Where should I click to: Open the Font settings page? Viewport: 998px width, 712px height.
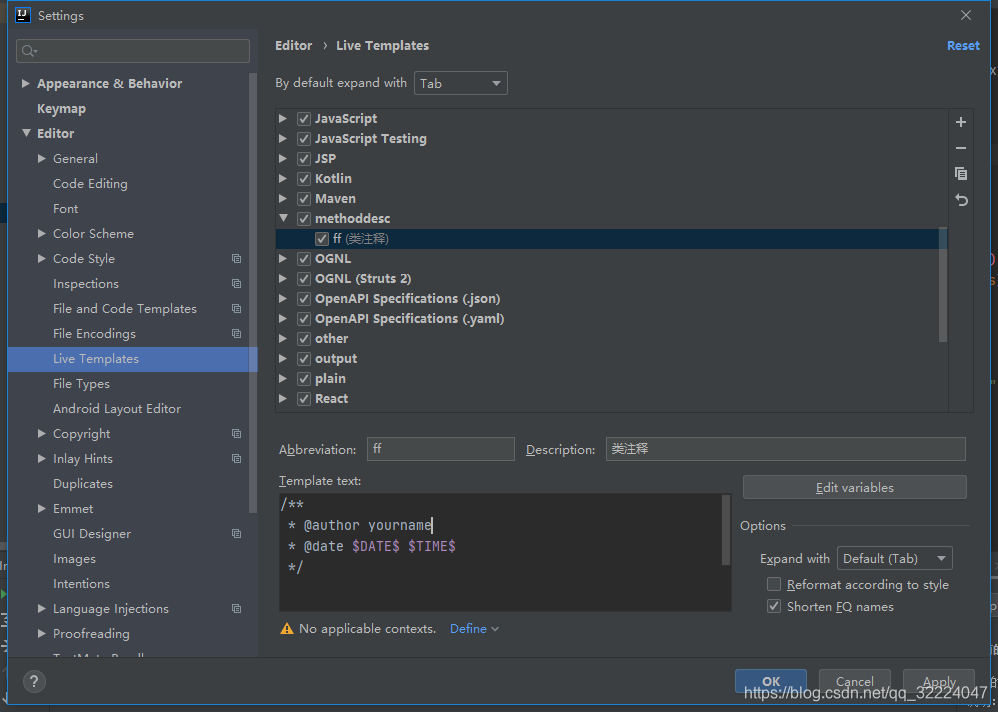66,209
